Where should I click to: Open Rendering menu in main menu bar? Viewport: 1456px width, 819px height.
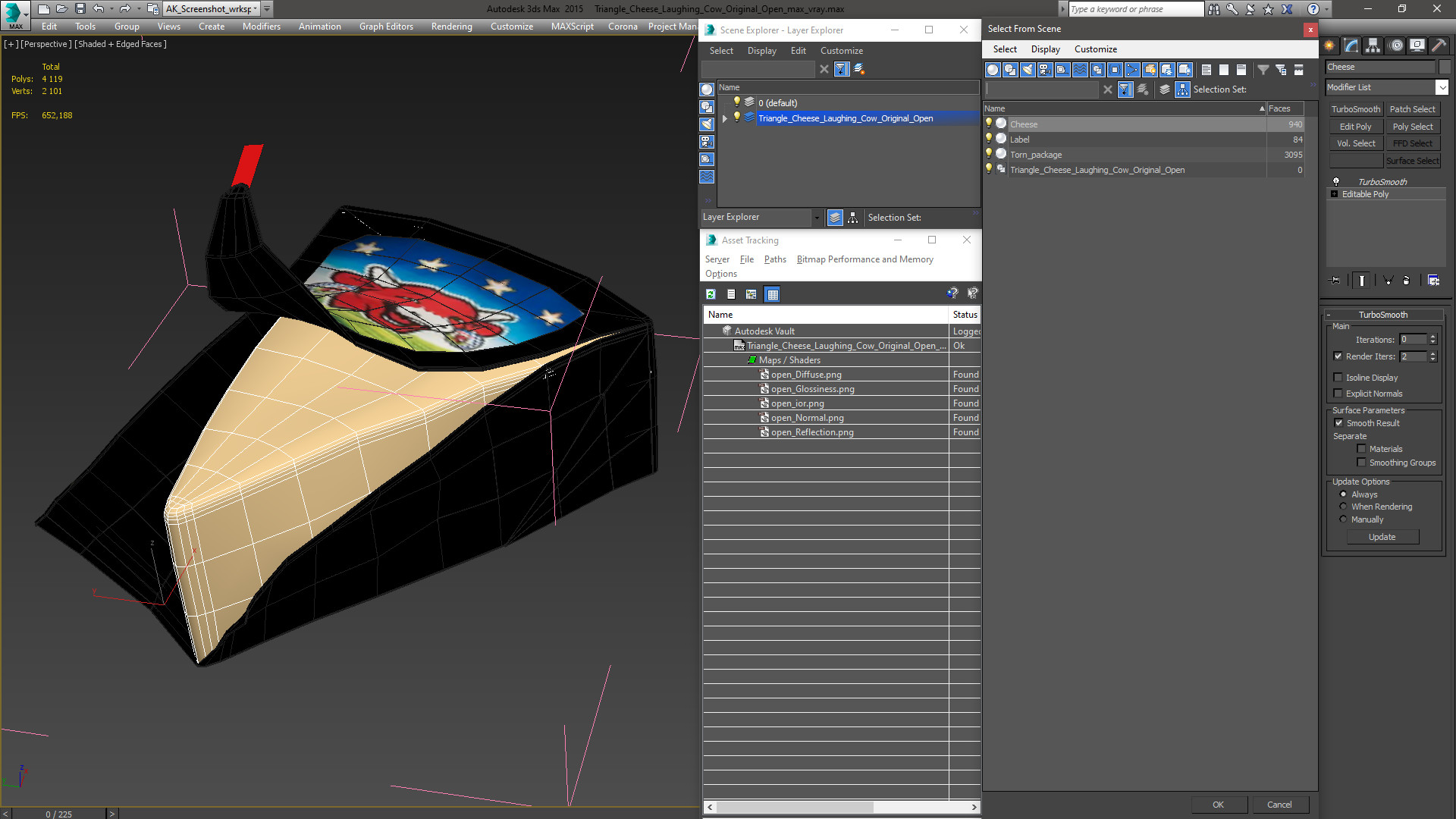[451, 27]
